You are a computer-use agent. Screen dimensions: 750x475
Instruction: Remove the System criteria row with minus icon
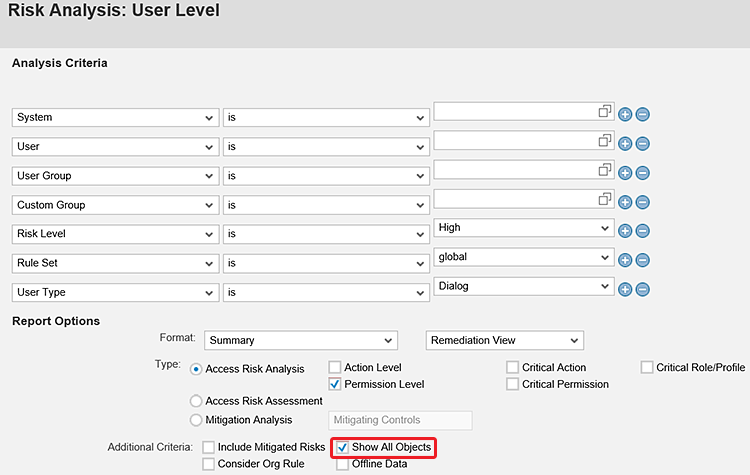pyautogui.click(x=642, y=115)
